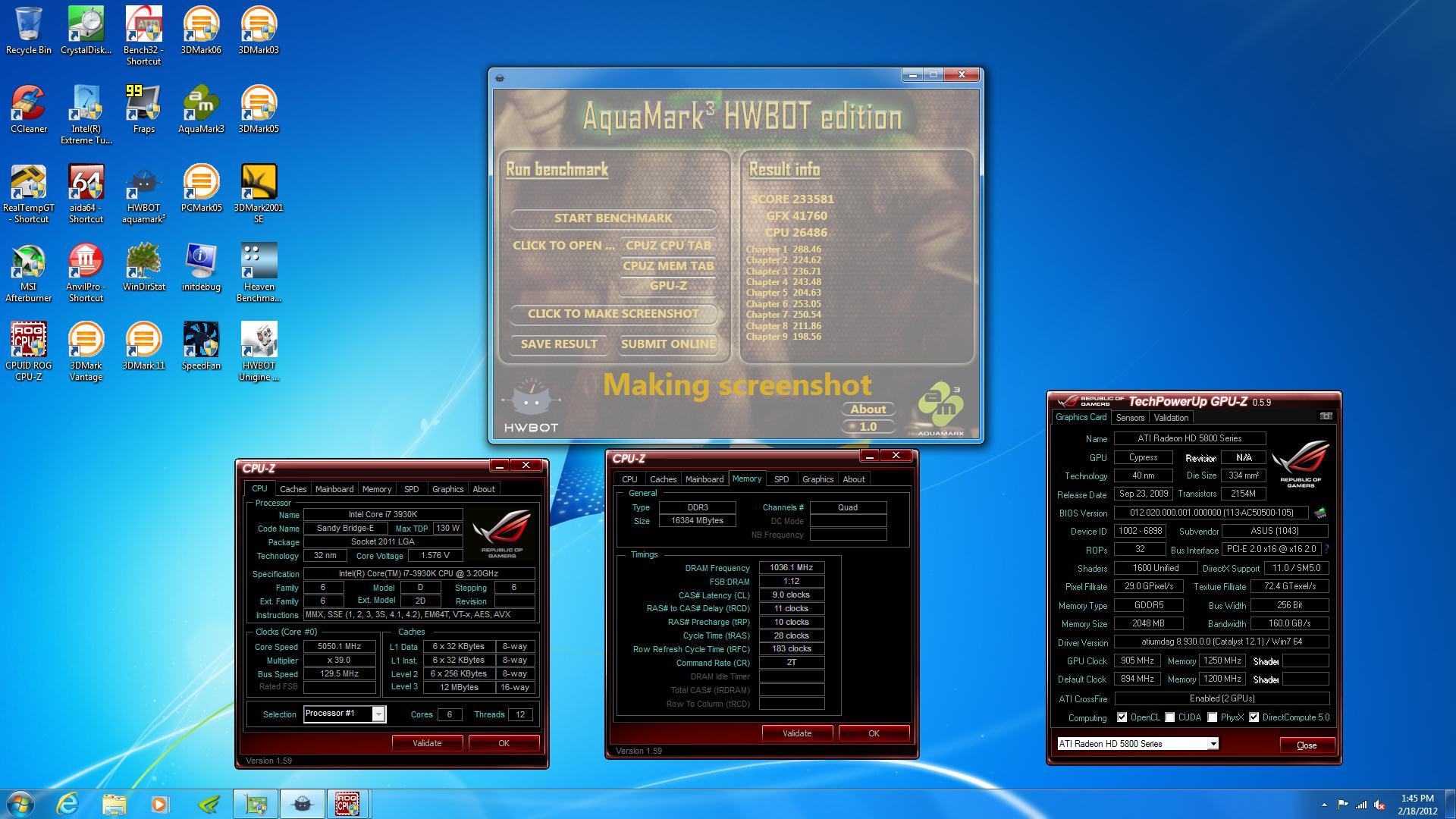Viewport: 1456px width, 819px height.
Task: Open PCMark05 desktop icon
Action: click(x=201, y=188)
